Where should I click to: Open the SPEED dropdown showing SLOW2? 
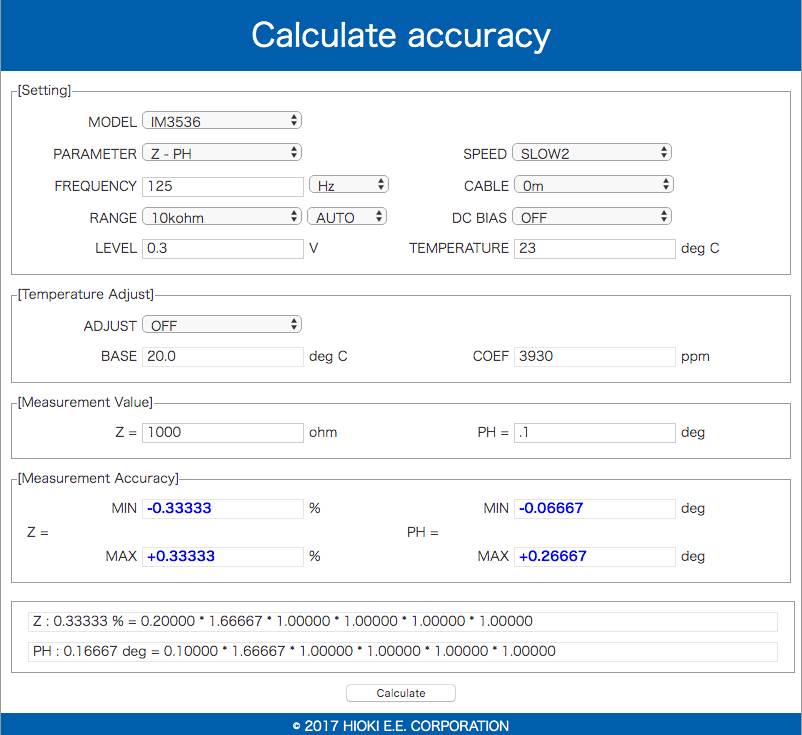click(x=592, y=153)
